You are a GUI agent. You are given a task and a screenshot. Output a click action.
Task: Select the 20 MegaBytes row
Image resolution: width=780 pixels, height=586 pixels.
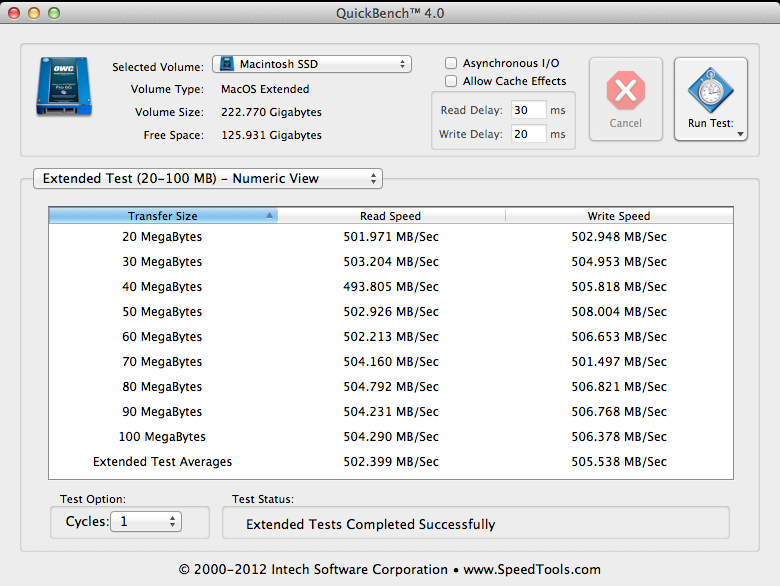[x=391, y=237]
